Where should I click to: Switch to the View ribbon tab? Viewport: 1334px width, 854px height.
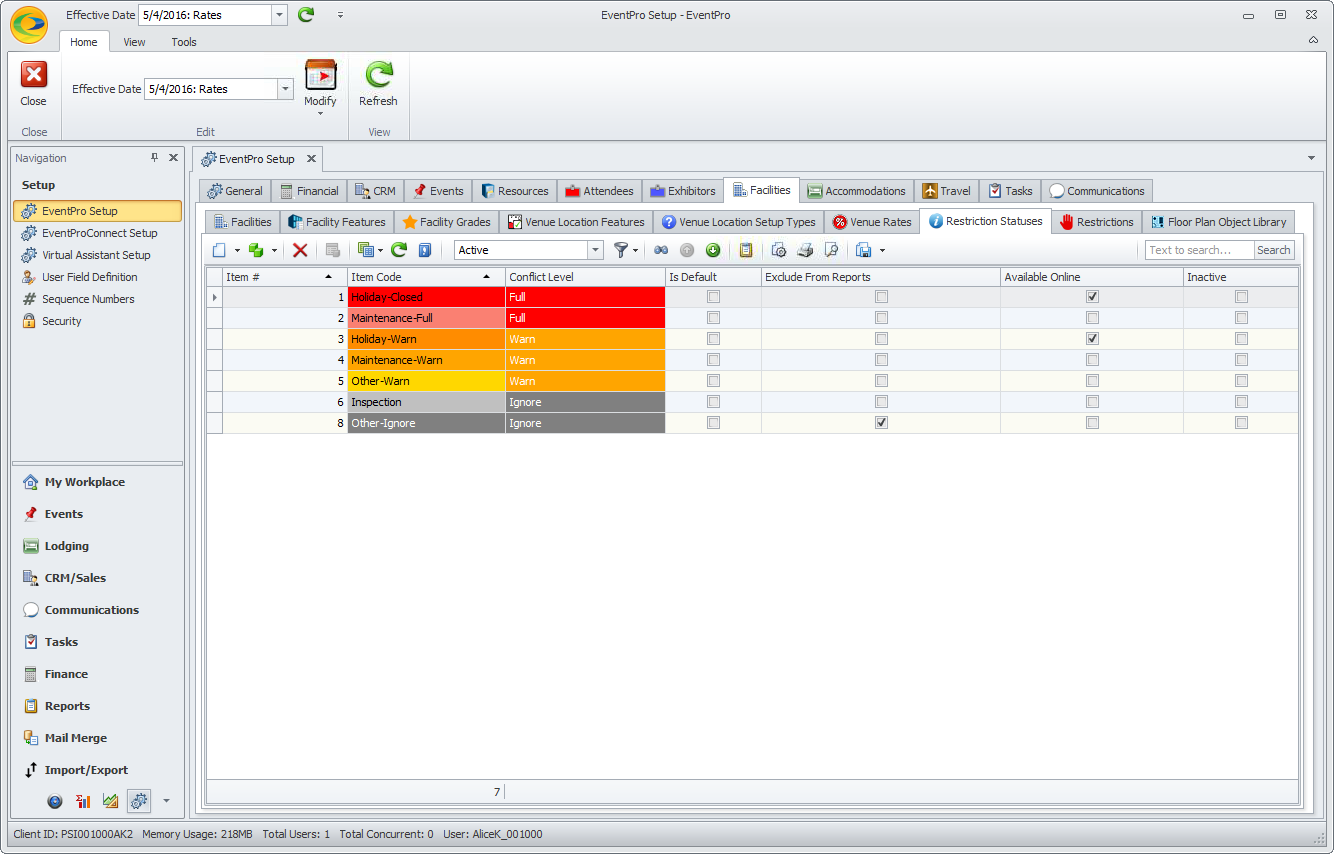tap(134, 42)
